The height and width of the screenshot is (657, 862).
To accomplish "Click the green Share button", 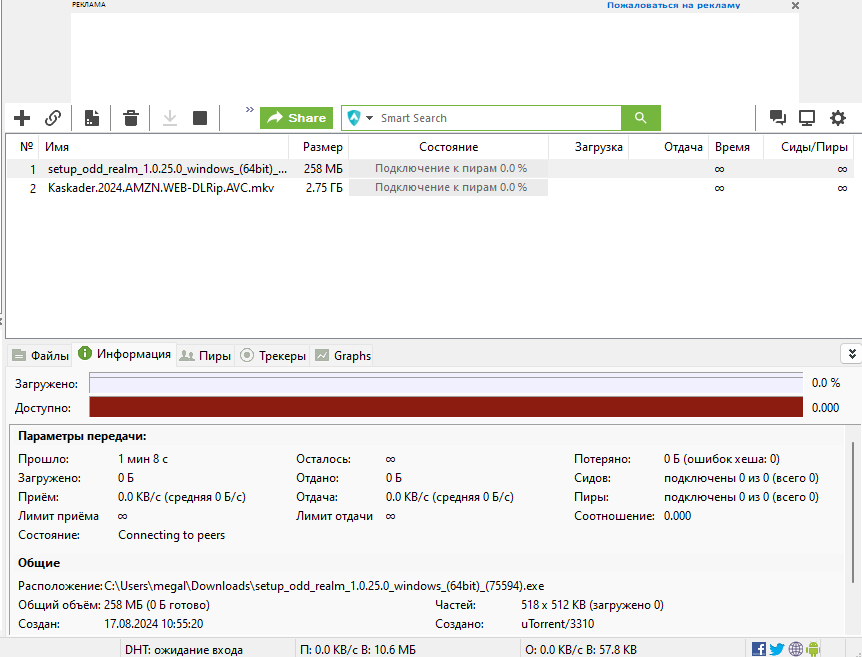I will [296, 118].
